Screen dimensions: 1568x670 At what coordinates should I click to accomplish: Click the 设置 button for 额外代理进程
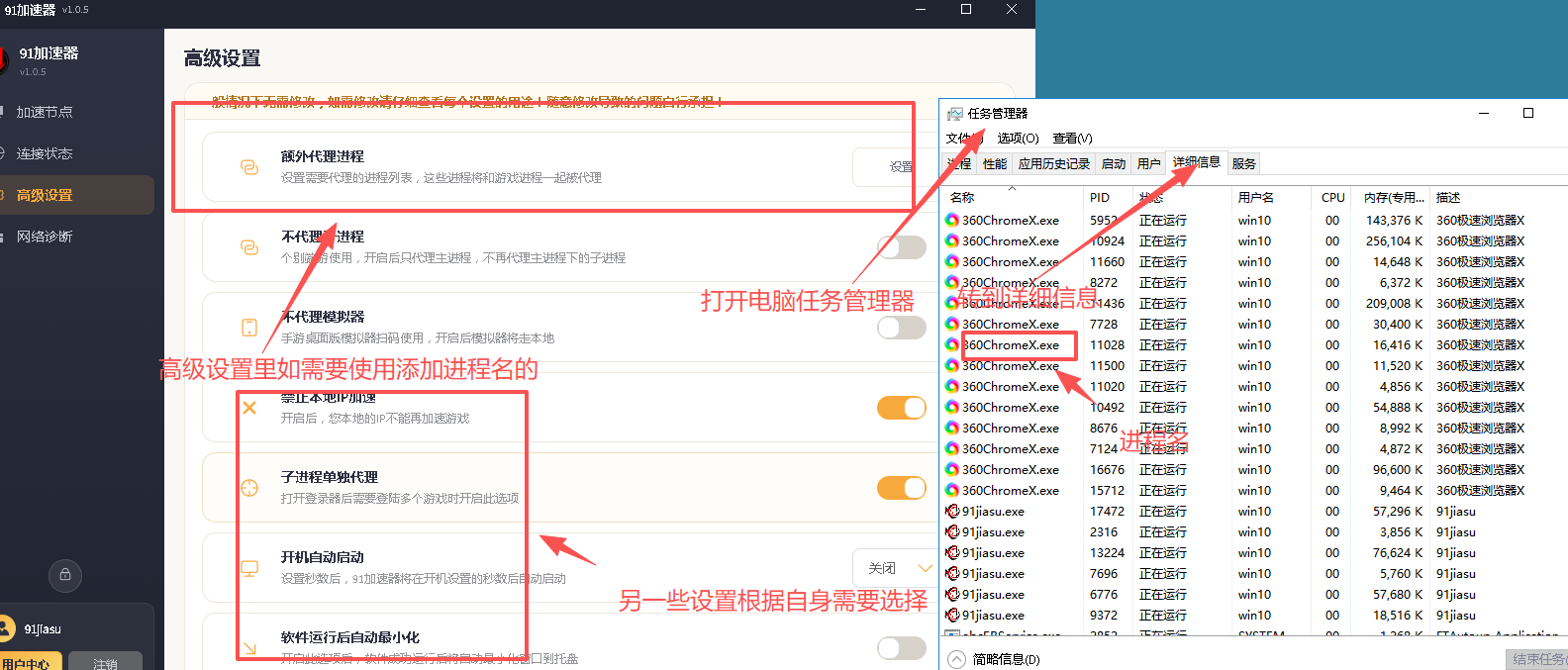point(894,167)
